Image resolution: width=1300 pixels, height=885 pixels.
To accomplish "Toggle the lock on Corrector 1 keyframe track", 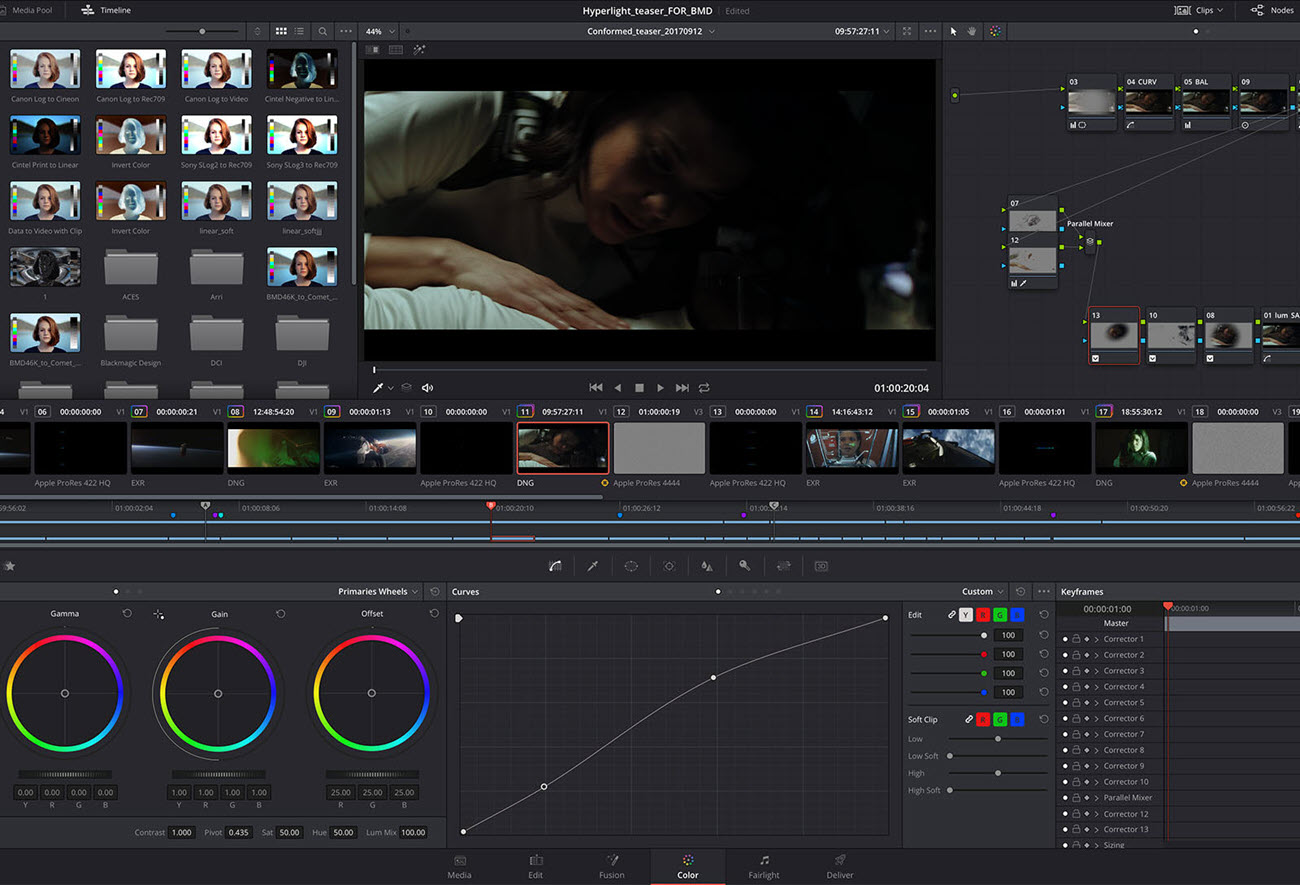I will pos(1076,639).
